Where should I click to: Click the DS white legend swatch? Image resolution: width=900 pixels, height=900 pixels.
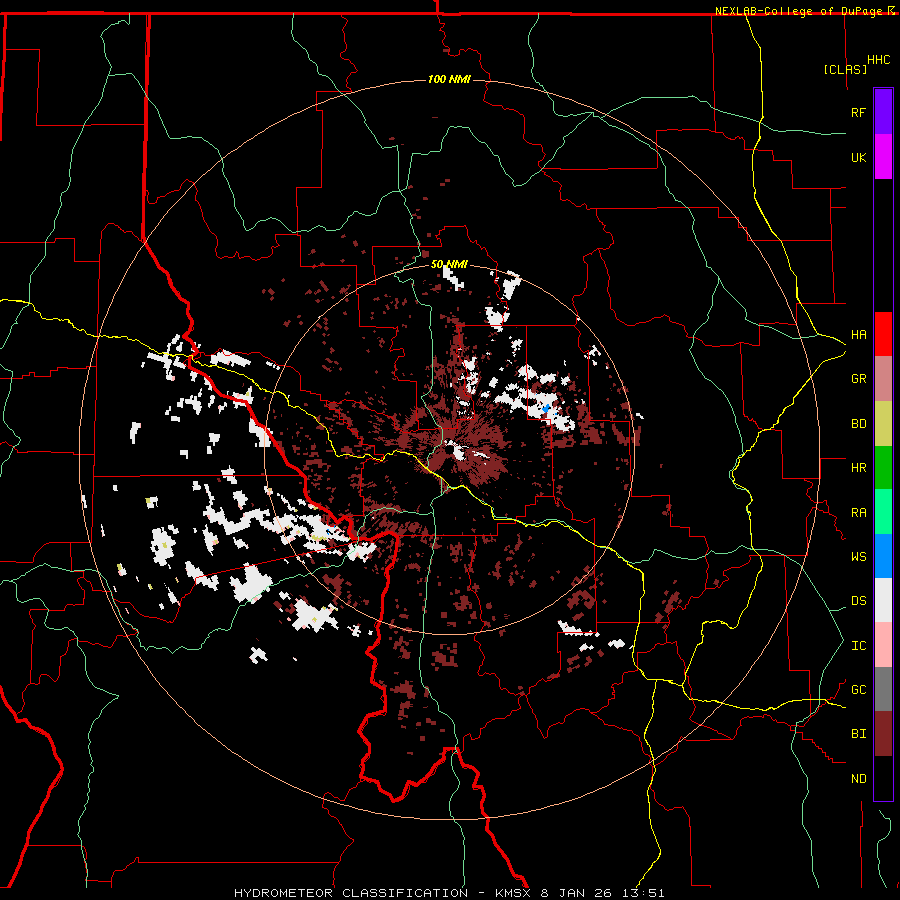pos(883,600)
